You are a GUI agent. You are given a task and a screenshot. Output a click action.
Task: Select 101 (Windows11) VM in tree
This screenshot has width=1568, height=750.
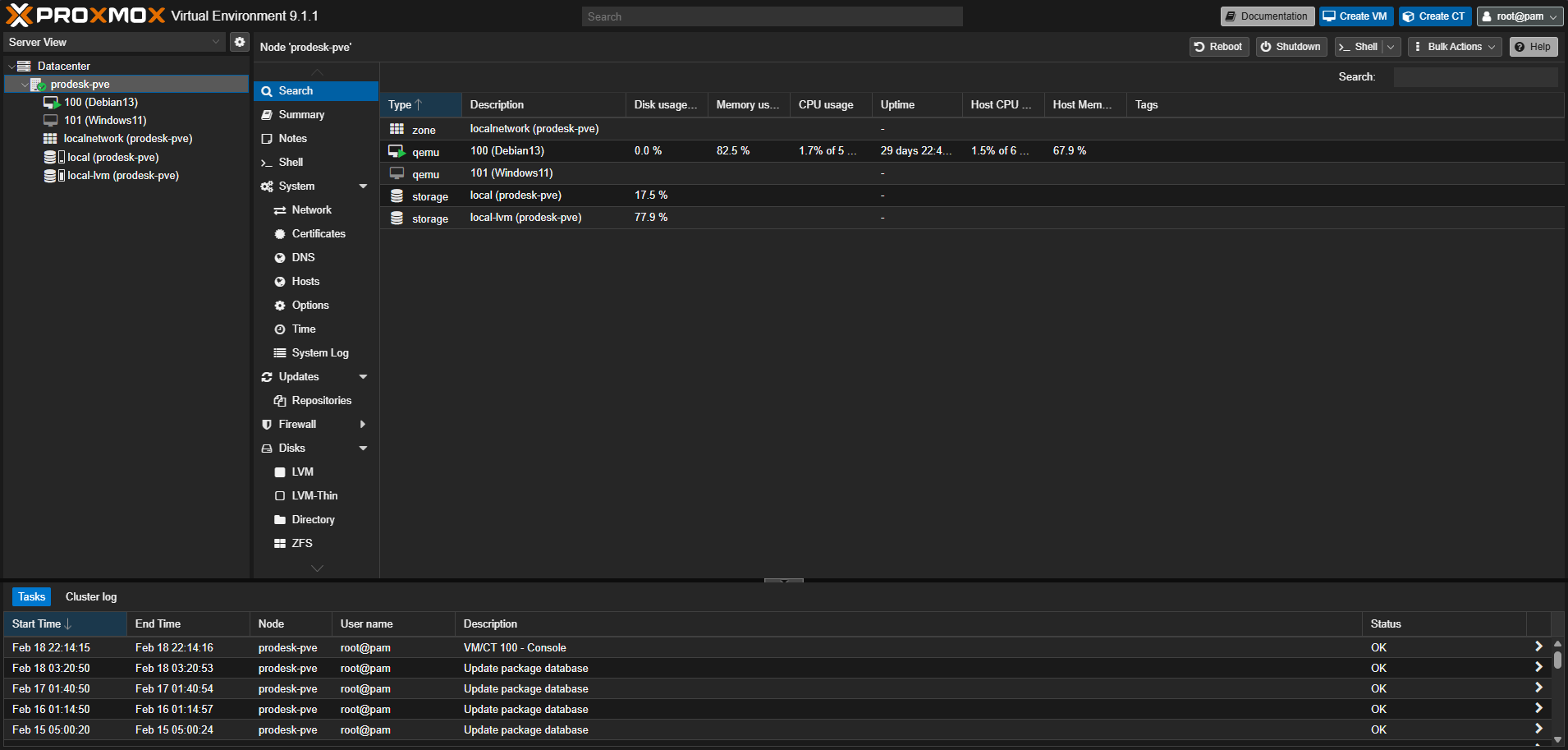pyautogui.click(x=105, y=120)
